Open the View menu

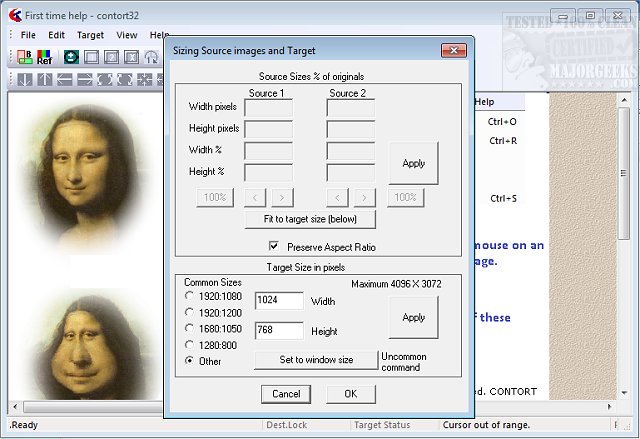point(127,35)
